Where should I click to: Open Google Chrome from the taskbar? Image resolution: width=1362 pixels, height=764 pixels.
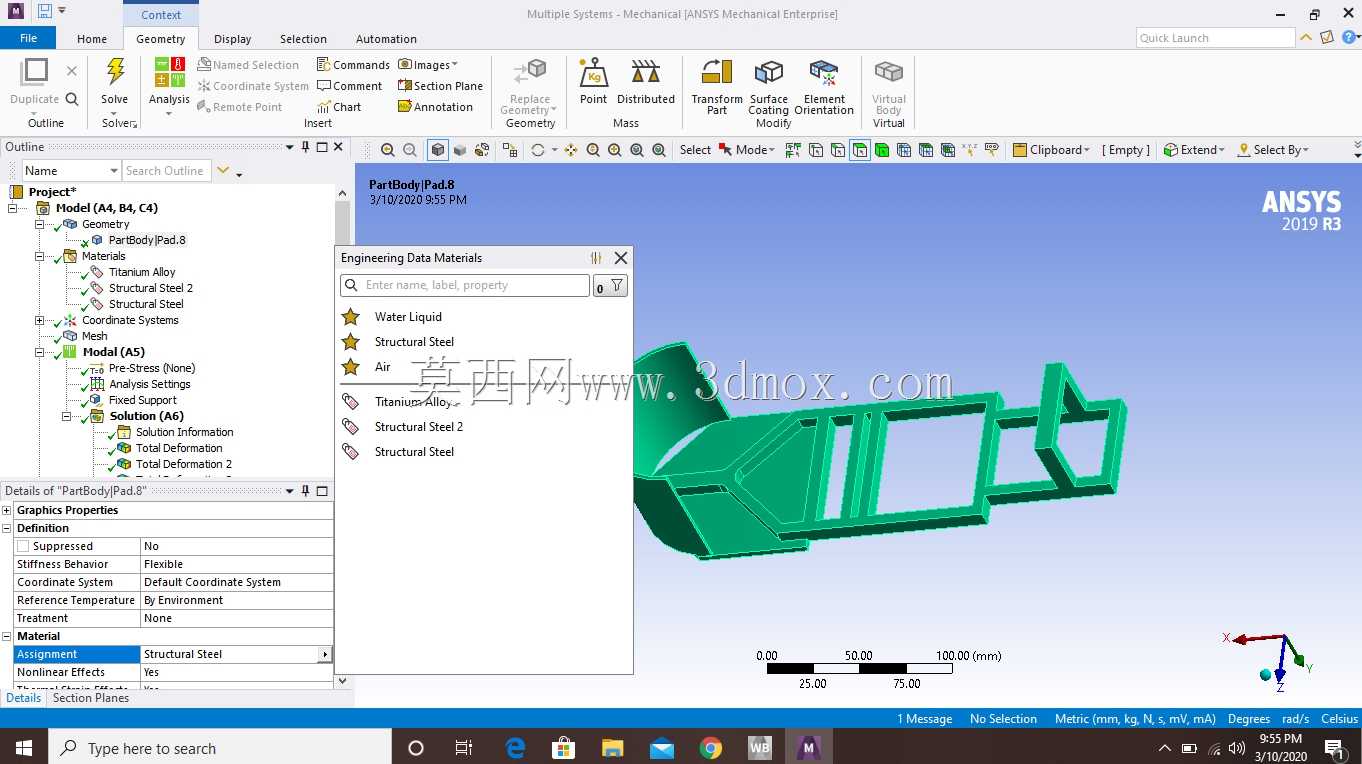coord(711,748)
